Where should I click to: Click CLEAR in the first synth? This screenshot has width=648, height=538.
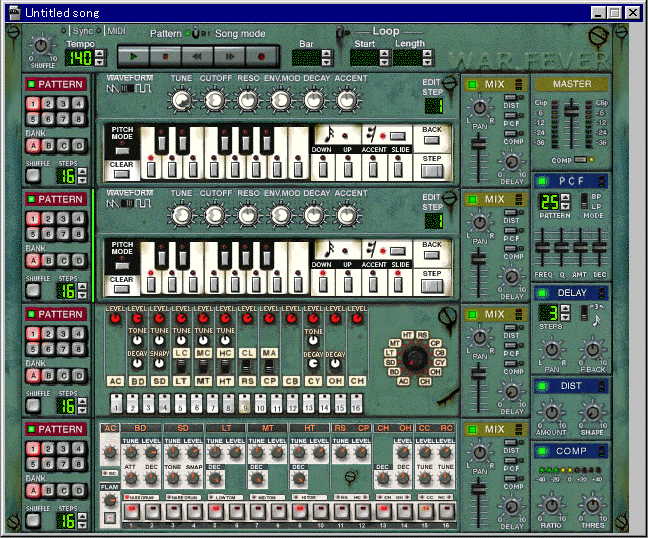tap(121, 174)
